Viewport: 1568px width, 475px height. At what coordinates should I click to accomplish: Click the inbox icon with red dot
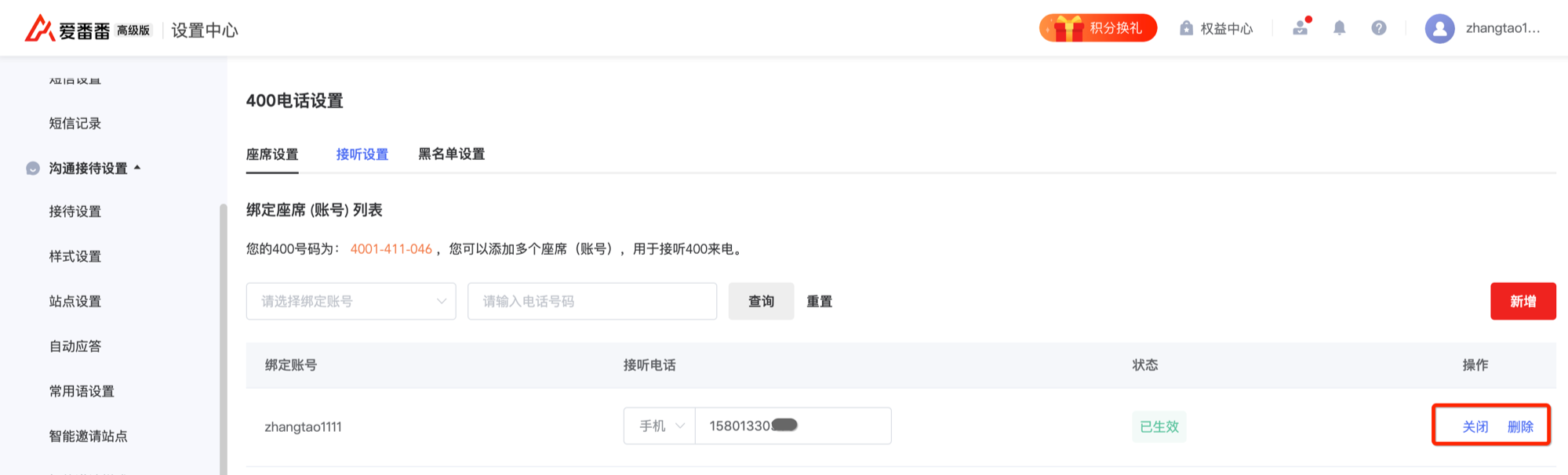[1301, 27]
